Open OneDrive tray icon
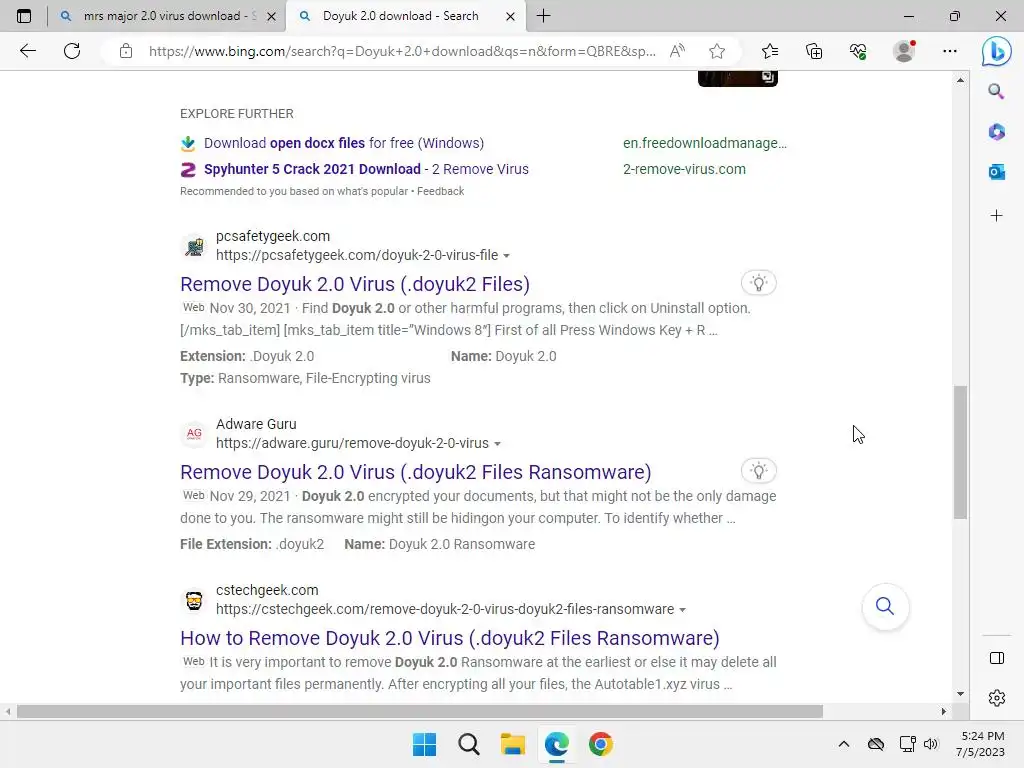Image resolution: width=1024 pixels, height=768 pixels. 876,744
